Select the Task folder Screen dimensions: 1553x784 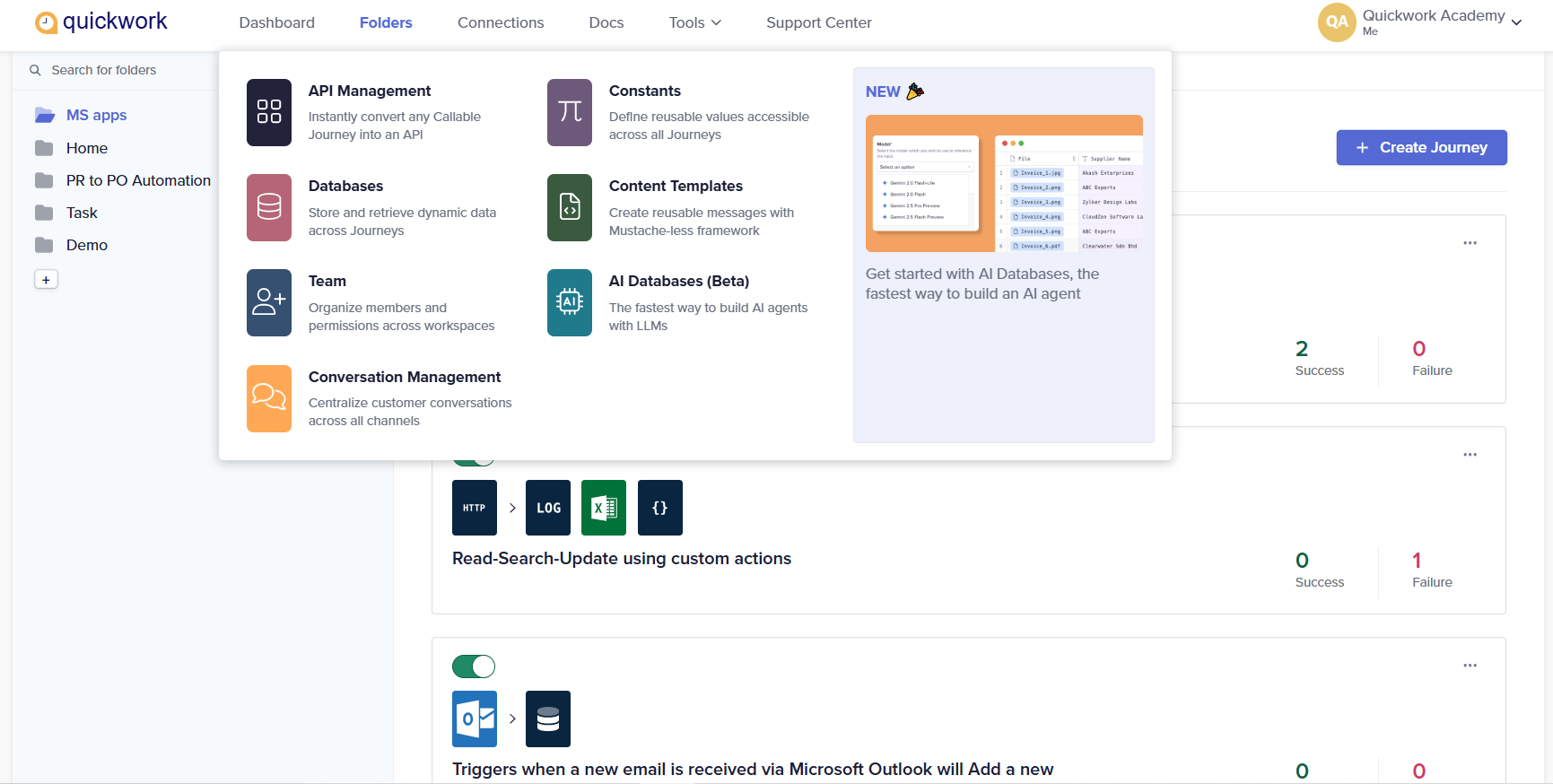click(82, 213)
